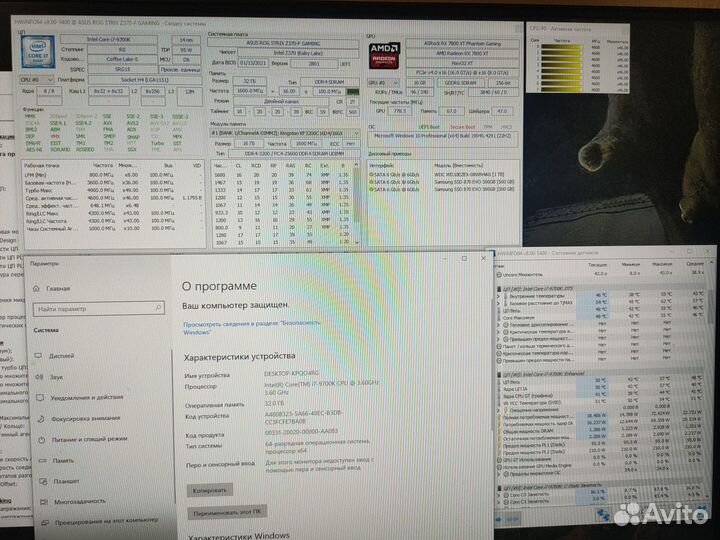The width and height of the screenshot is (720, 540).
Task: Click the GPU GT Использование sensor icon
Action: point(499,460)
